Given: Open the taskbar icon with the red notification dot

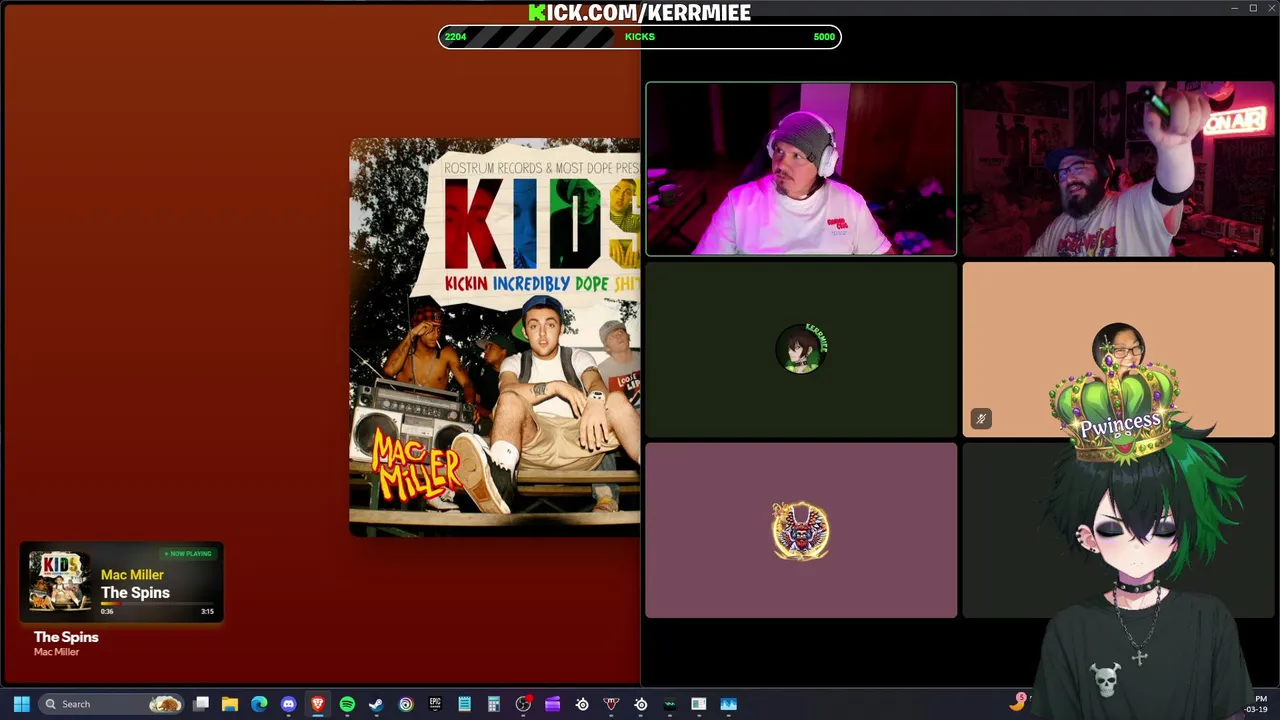Looking at the screenshot, I should pyautogui.click(x=523, y=704).
